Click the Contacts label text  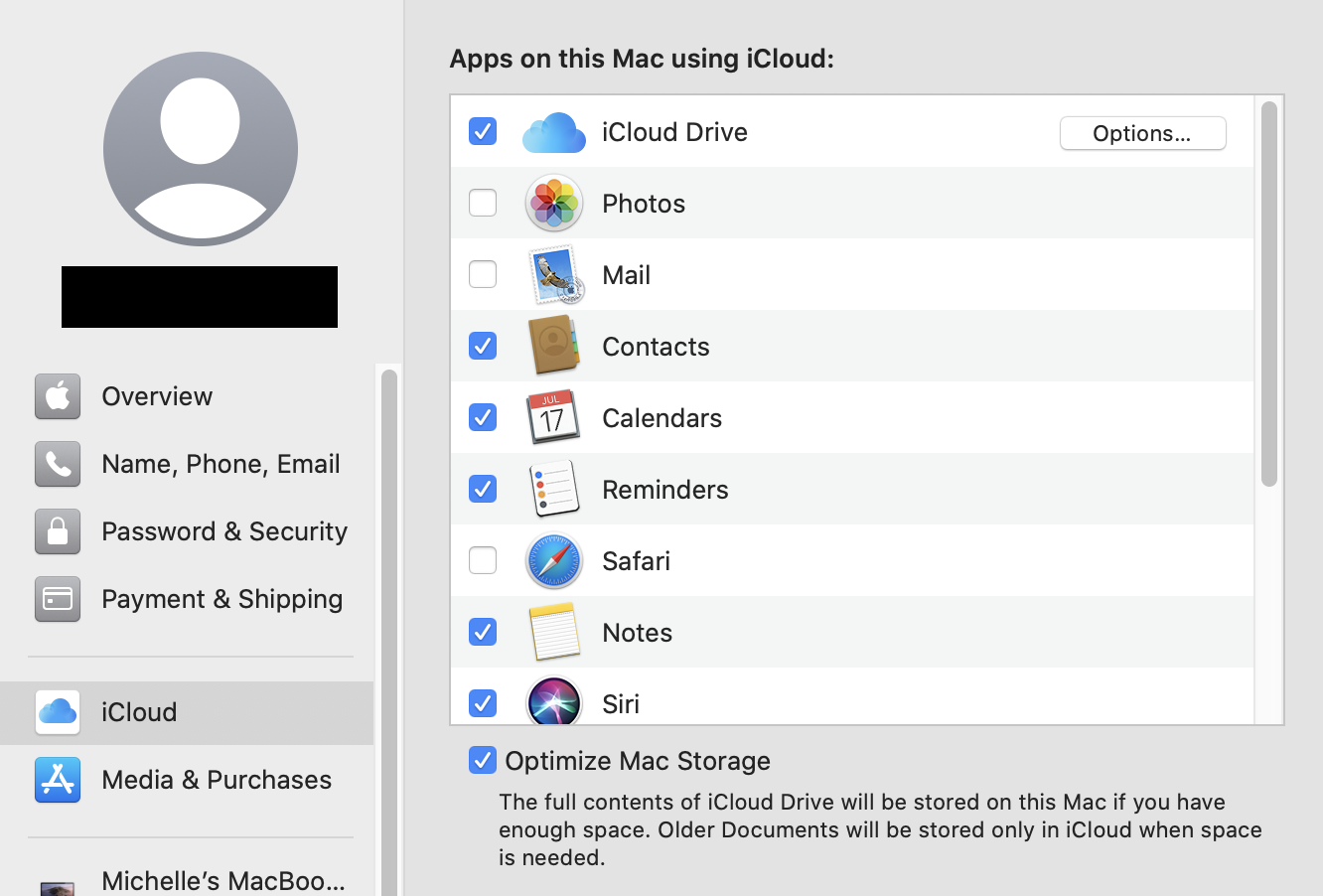point(657,347)
